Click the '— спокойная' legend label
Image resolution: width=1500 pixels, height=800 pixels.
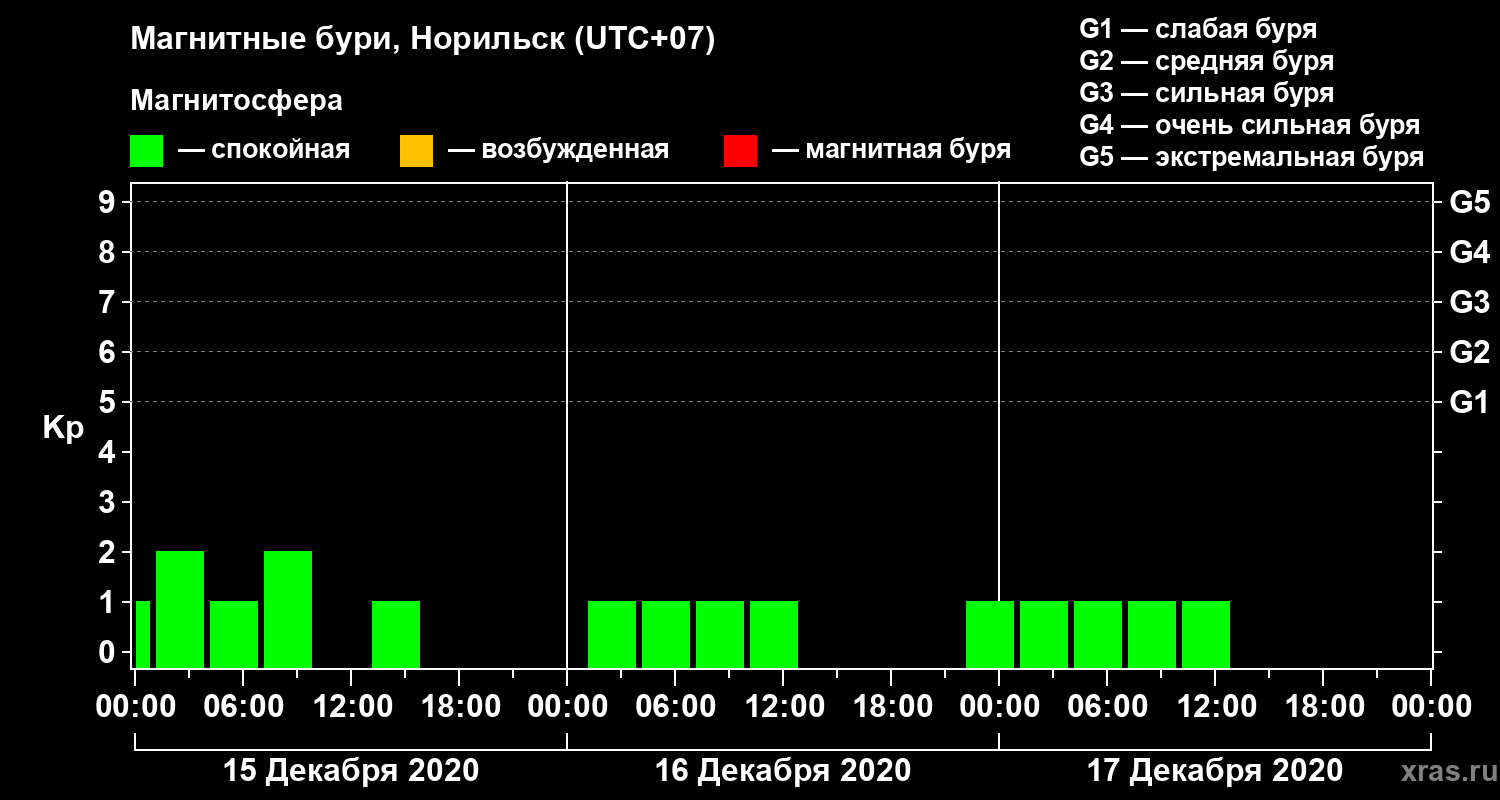tap(264, 150)
